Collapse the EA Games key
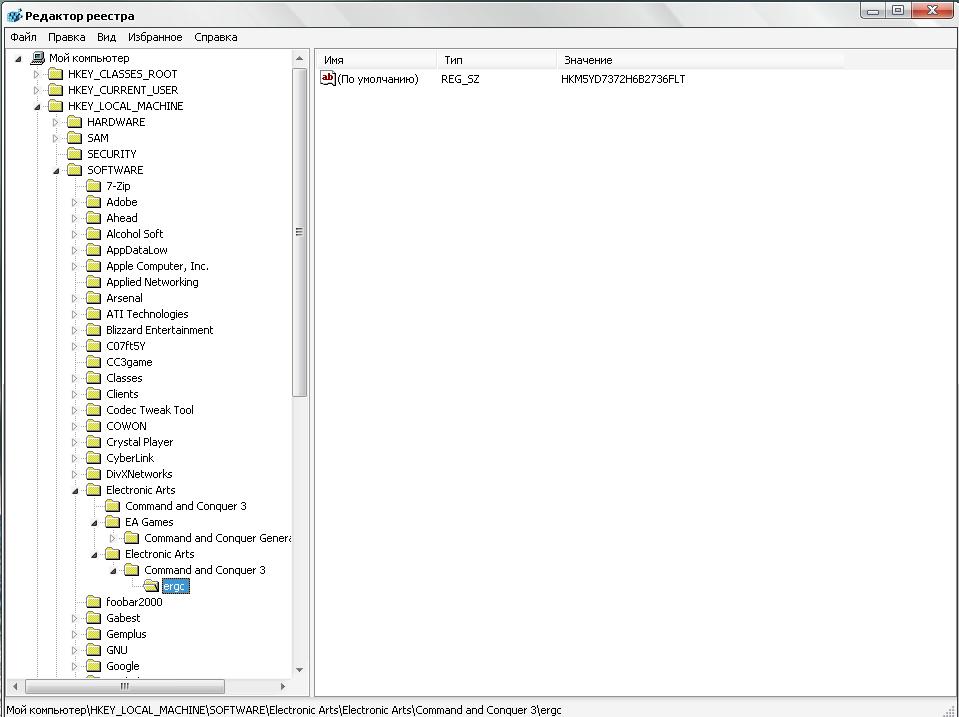This screenshot has width=959, height=717. tap(94, 522)
